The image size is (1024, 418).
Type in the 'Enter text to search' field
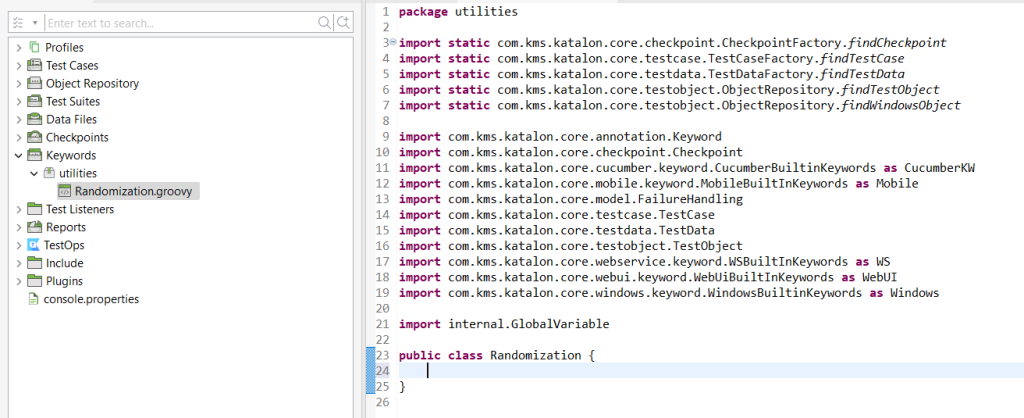point(180,22)
